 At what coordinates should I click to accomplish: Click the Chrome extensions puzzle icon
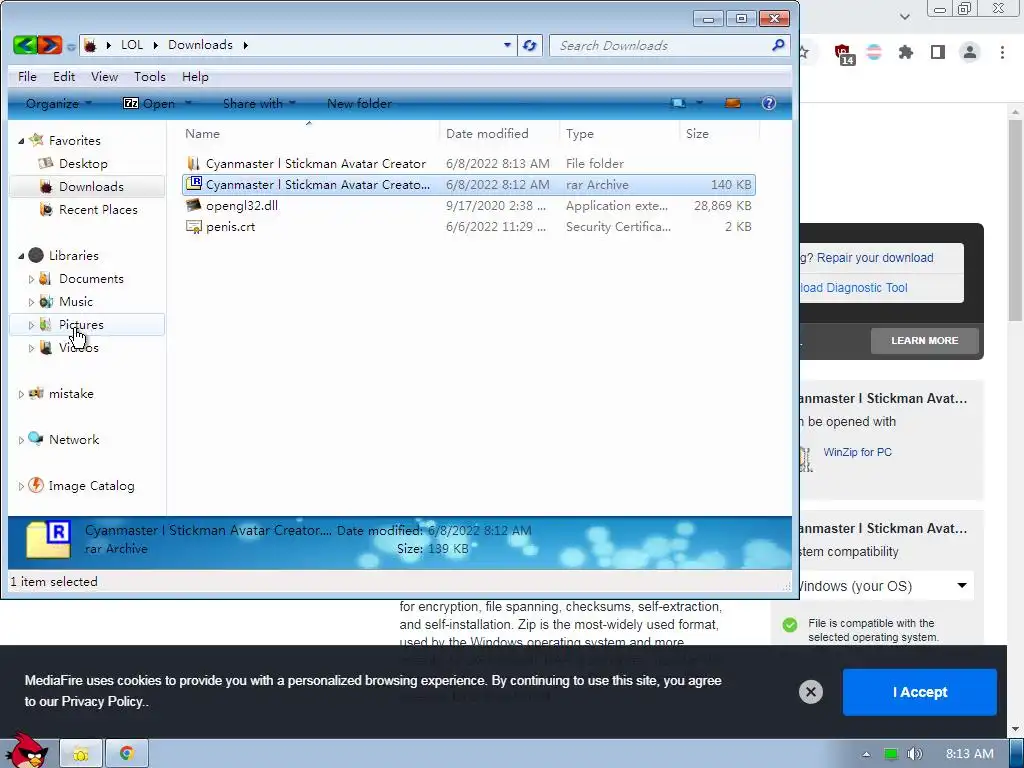[905, 52]
